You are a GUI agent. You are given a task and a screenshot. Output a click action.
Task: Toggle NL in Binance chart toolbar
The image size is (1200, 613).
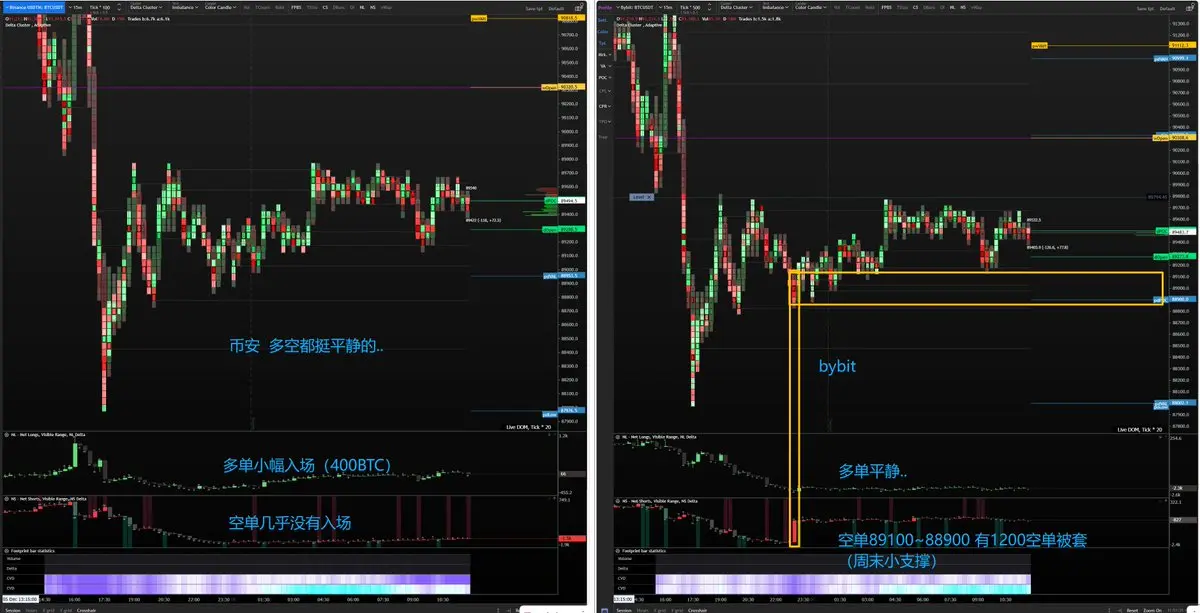(x=361, y=8)
